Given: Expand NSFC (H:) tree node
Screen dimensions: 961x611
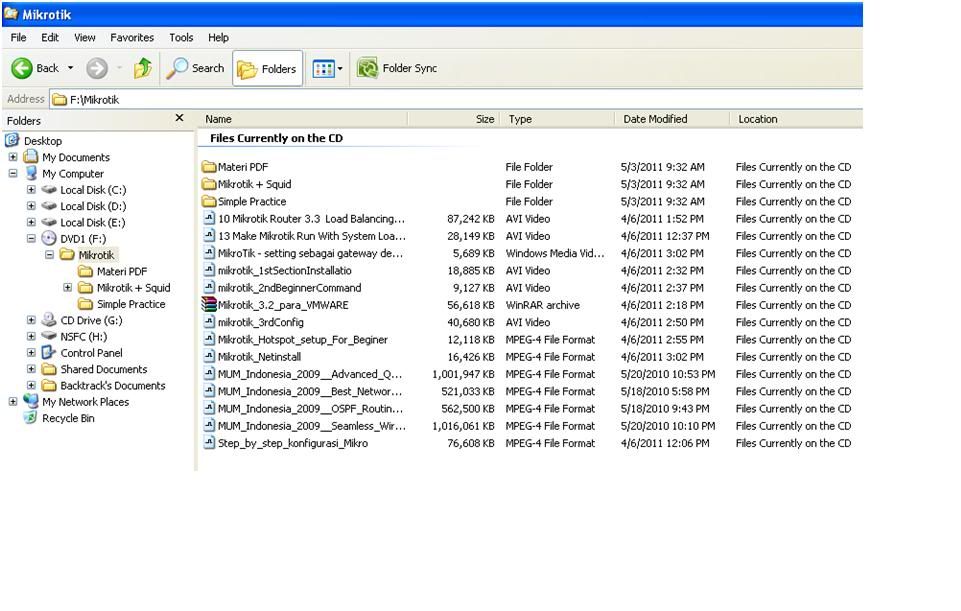Looking at the screenshot, I should pos(31,336).
